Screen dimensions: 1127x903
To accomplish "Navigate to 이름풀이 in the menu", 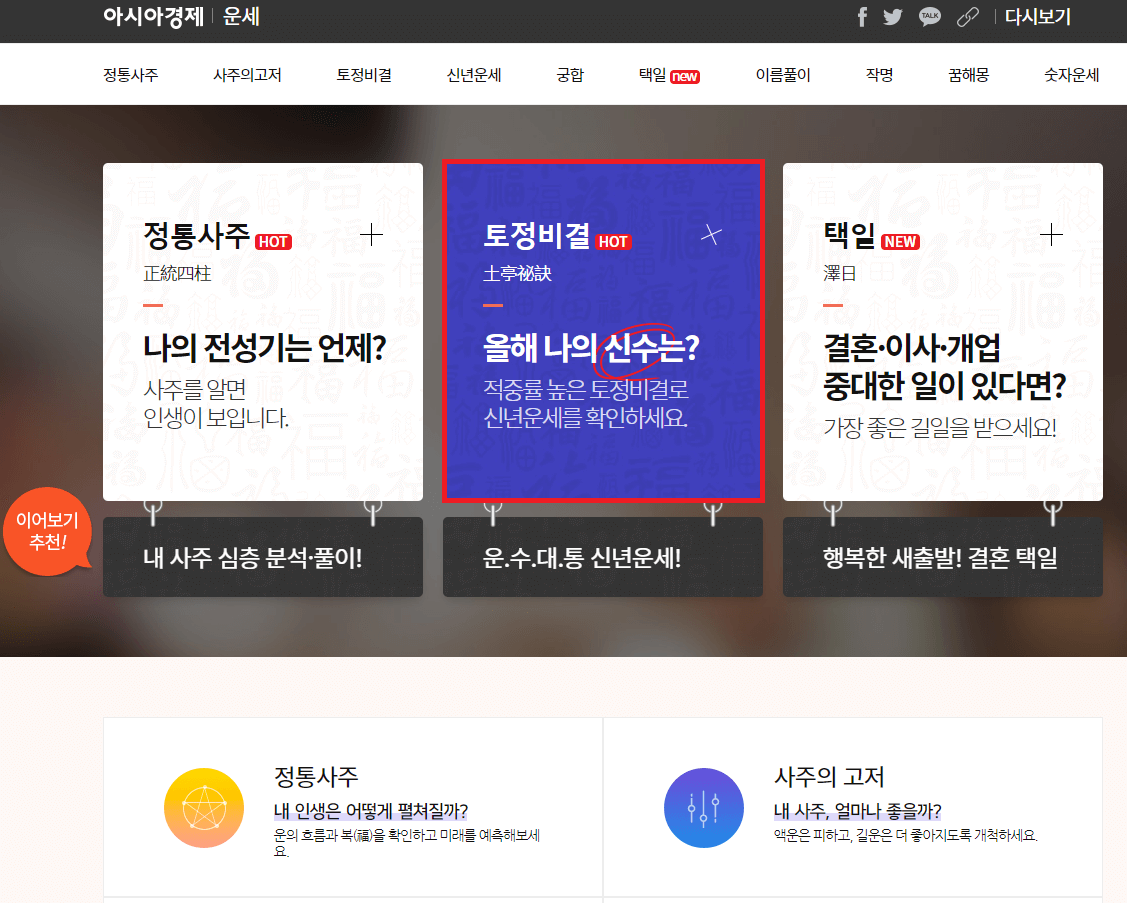I will pos(782,74).
